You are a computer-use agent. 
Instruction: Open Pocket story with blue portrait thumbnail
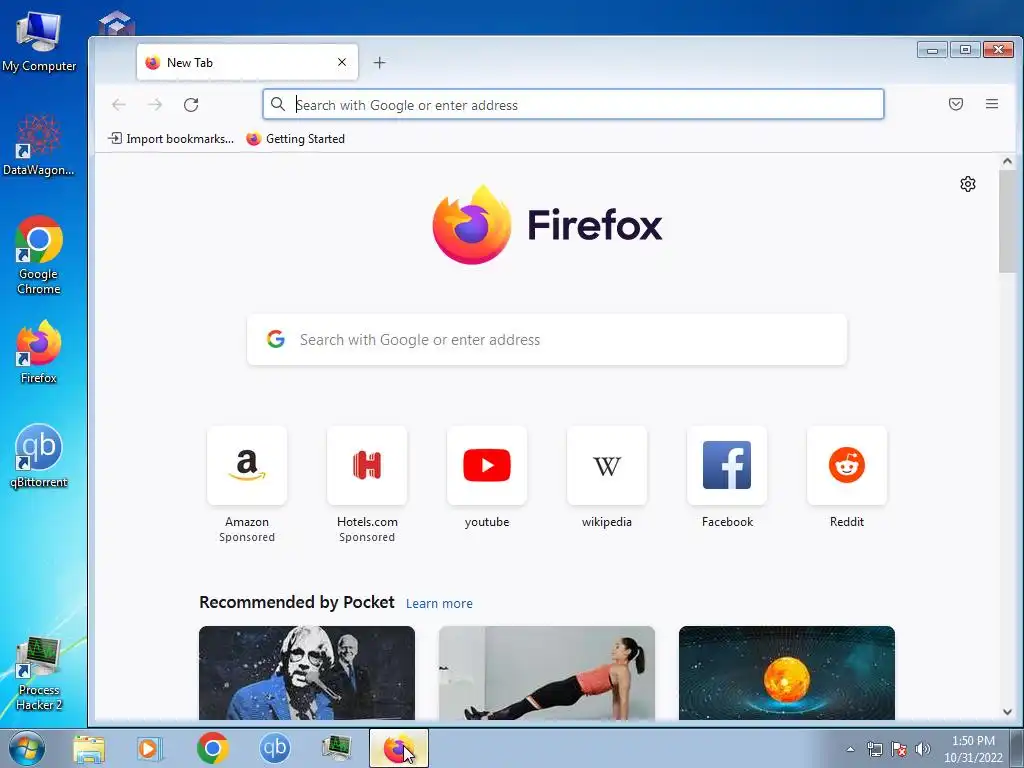[x=307, y=673]
